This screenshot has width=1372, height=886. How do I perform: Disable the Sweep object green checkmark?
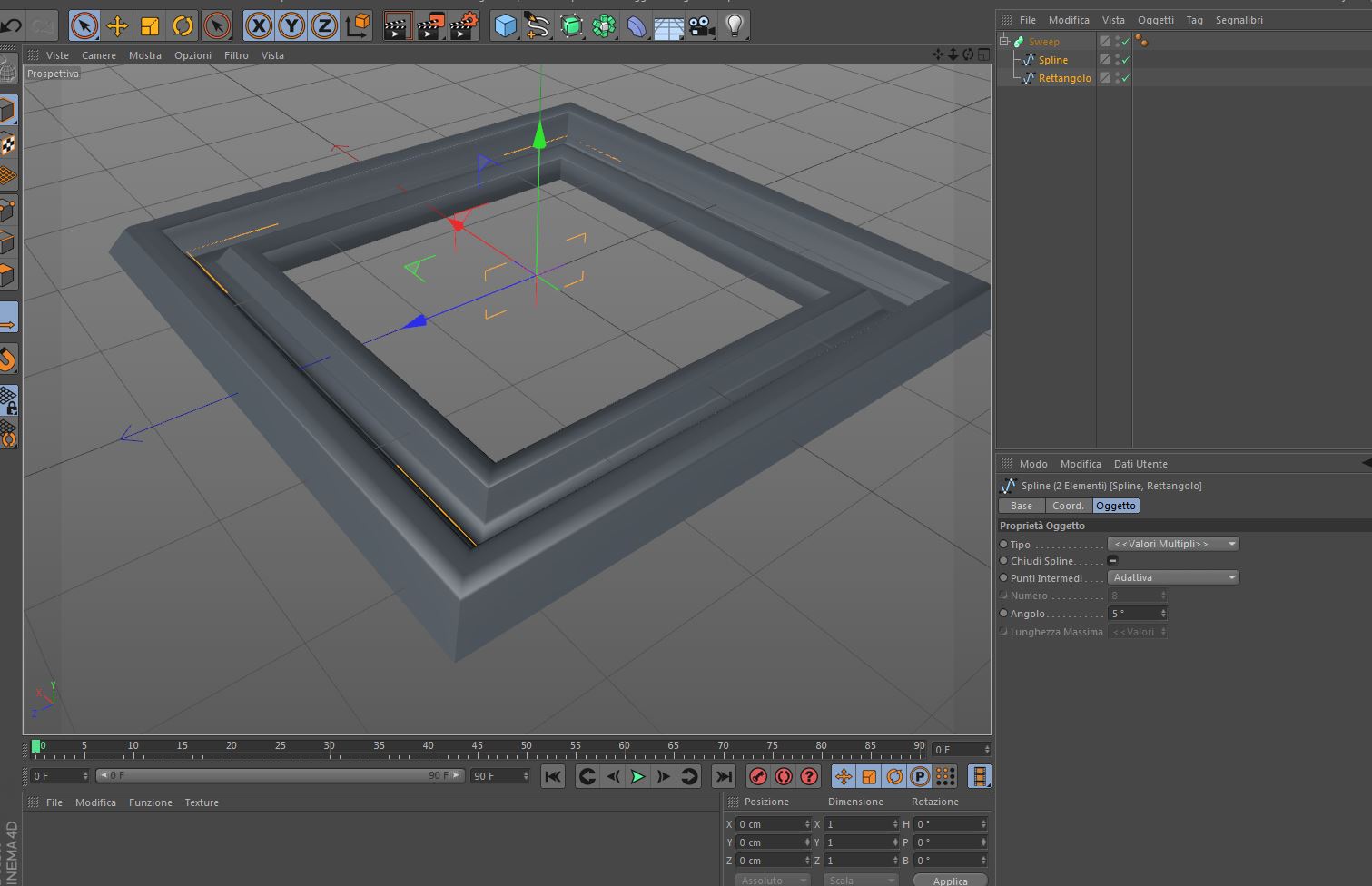(x=1126, y=42)
